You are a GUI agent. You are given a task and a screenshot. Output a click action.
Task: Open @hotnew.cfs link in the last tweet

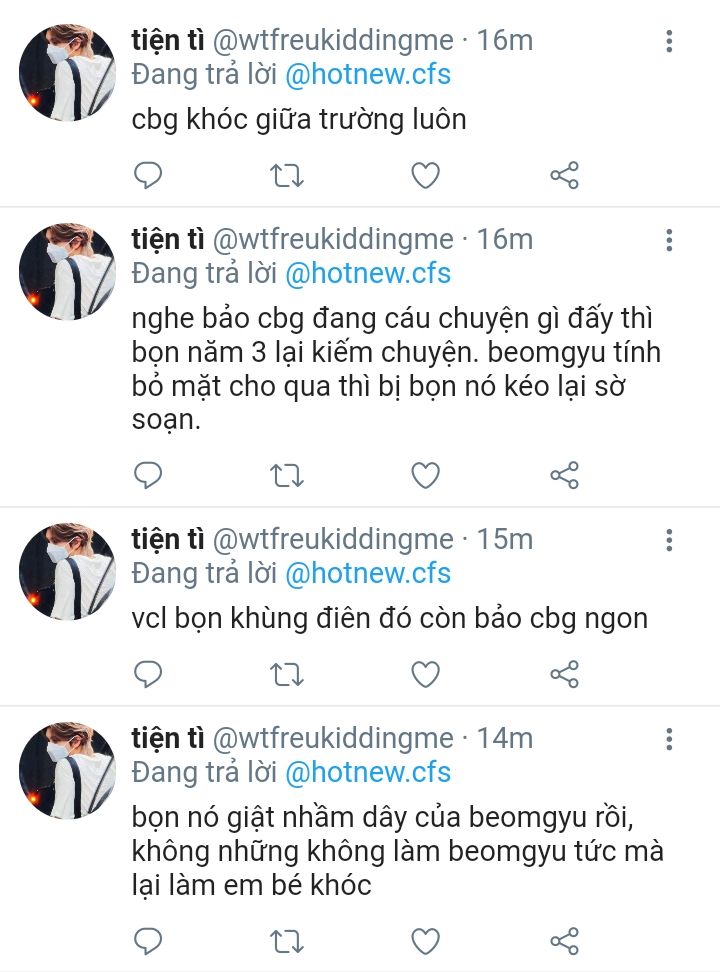pos(368,772)
